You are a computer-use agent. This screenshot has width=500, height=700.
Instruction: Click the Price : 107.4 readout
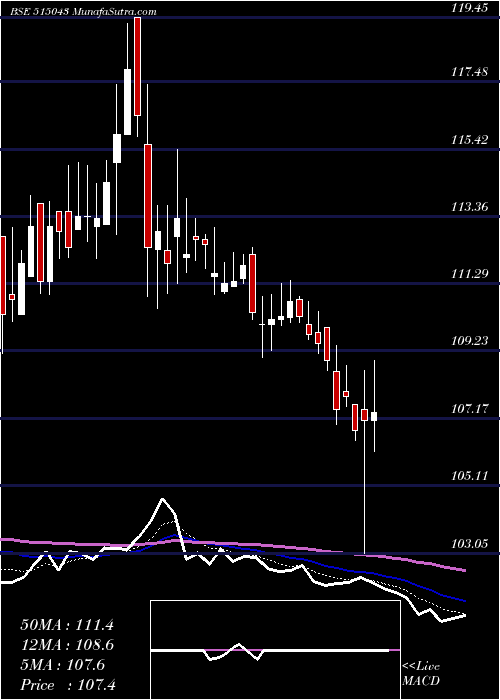(x=68, y=685)
